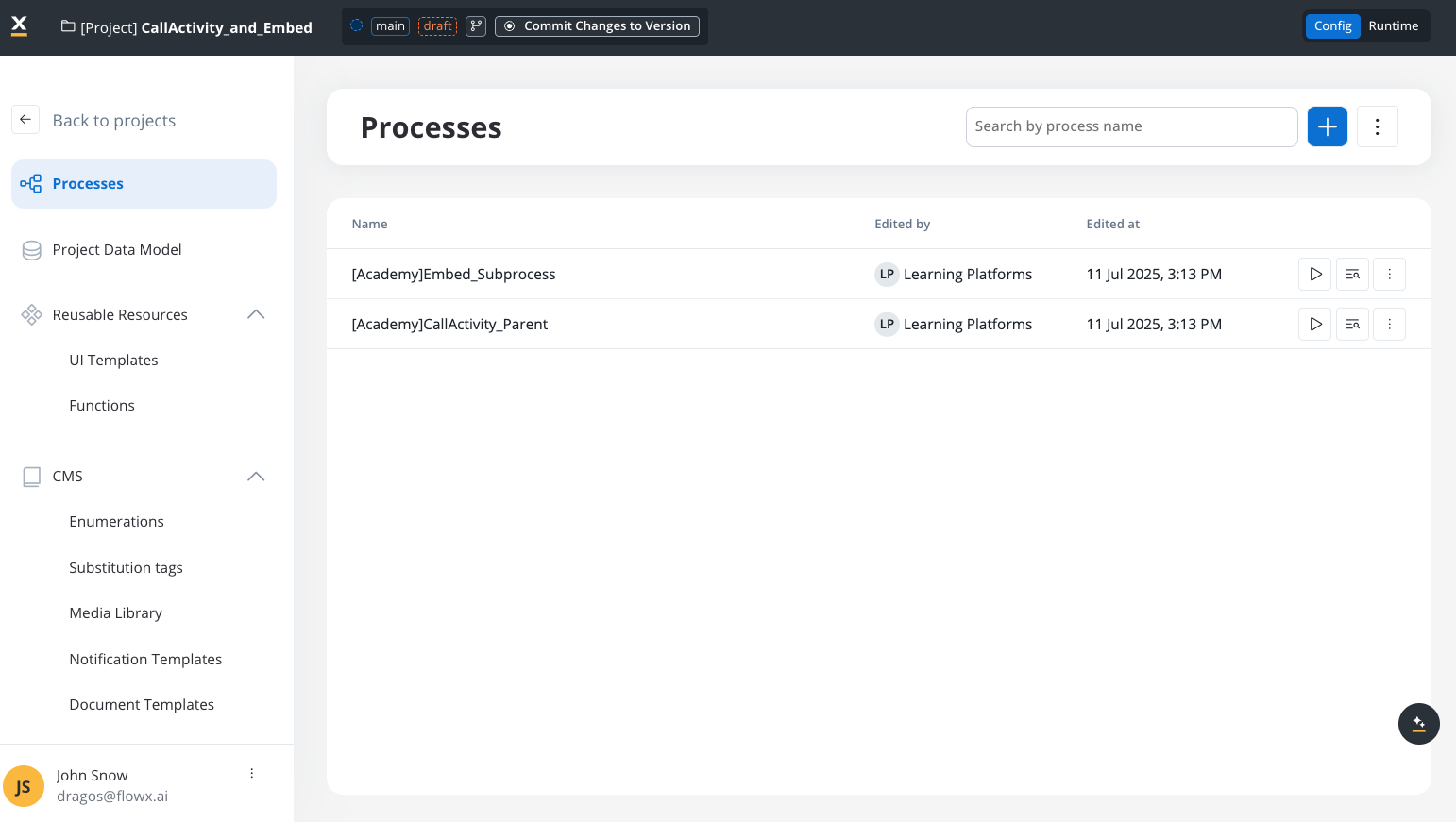Open the main branch selector

390,26
